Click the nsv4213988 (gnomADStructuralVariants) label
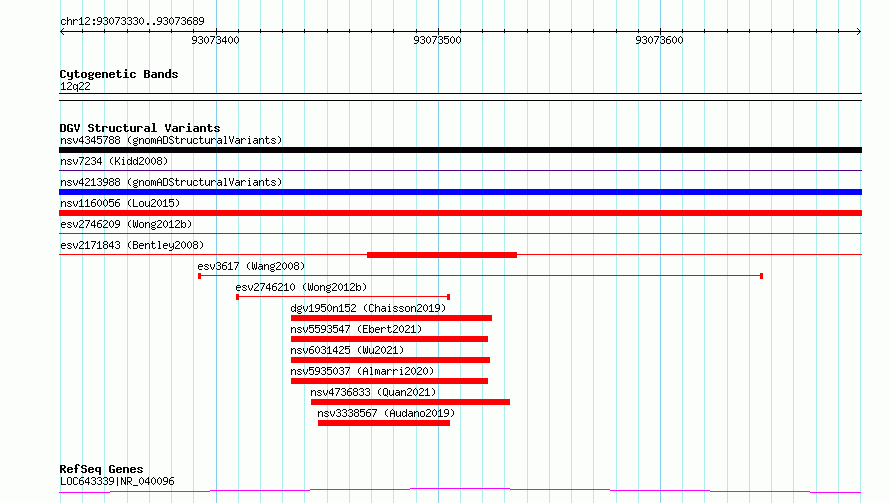 click(171, 182)
